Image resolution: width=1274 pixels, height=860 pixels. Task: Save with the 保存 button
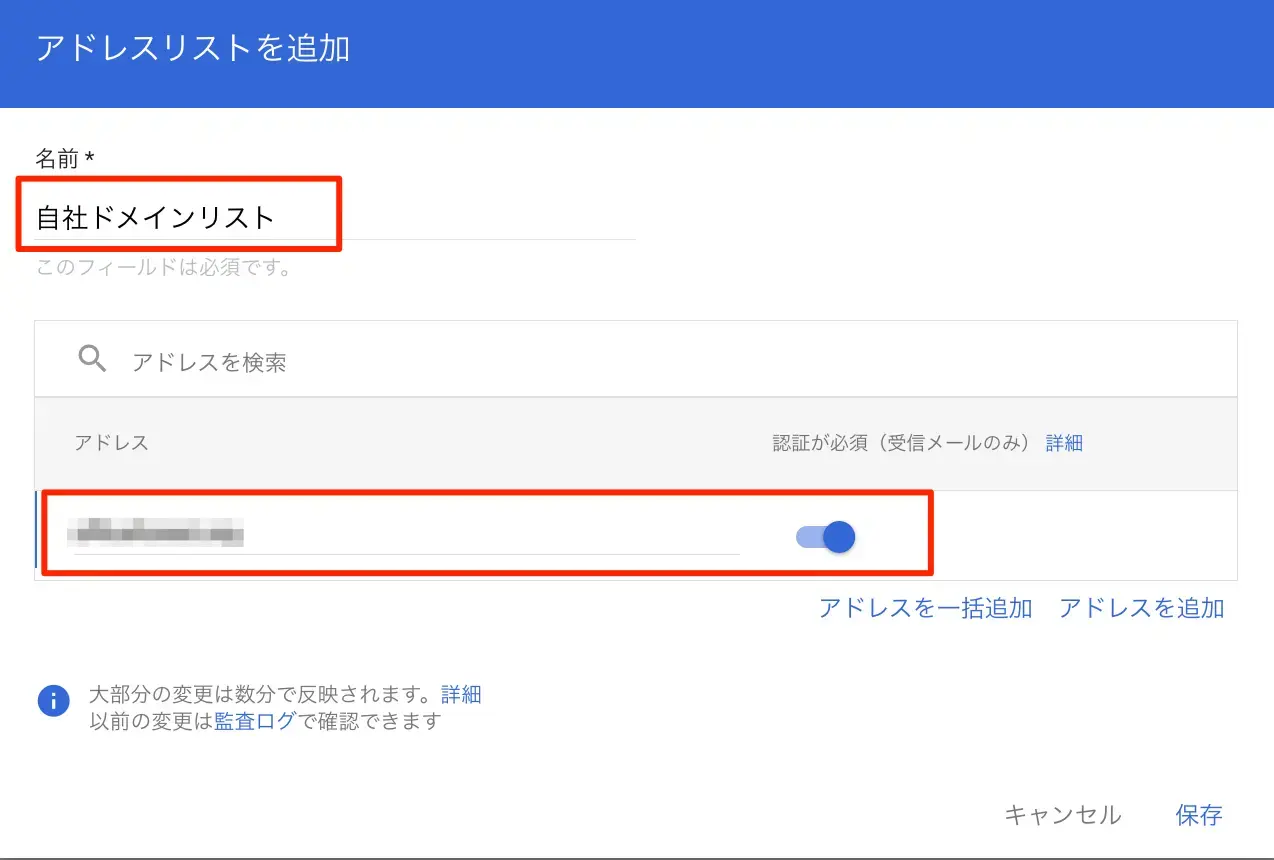click(1198, 815)
